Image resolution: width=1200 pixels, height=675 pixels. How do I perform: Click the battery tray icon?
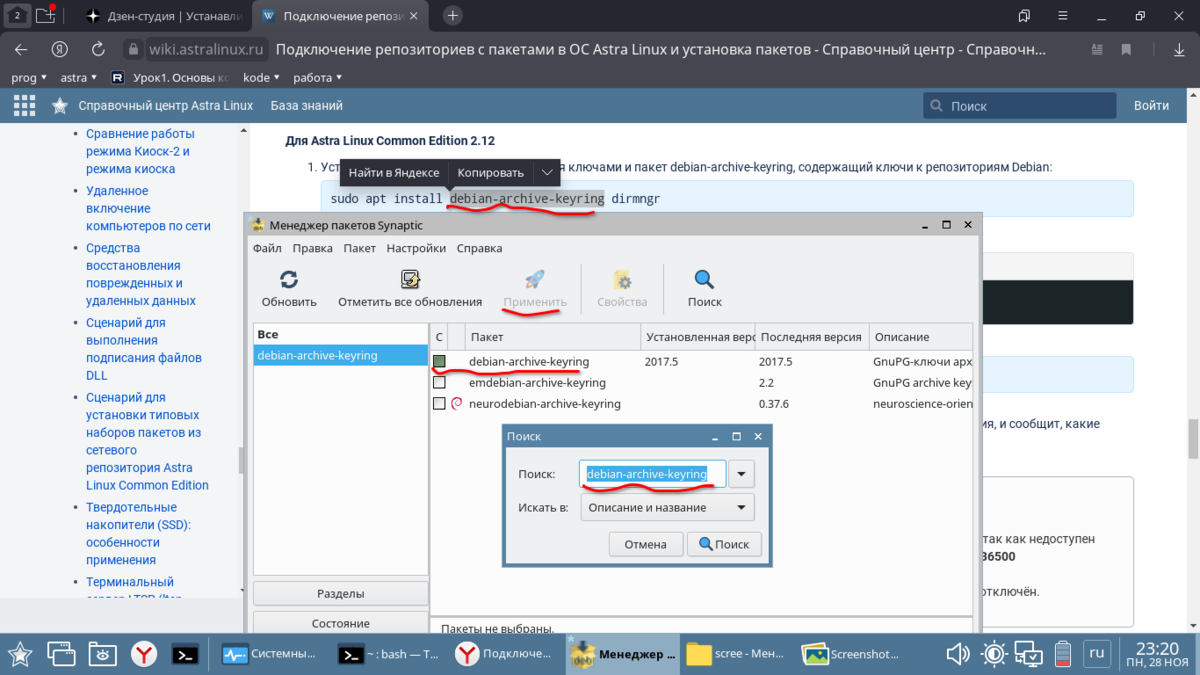(x=1064, y=655)
